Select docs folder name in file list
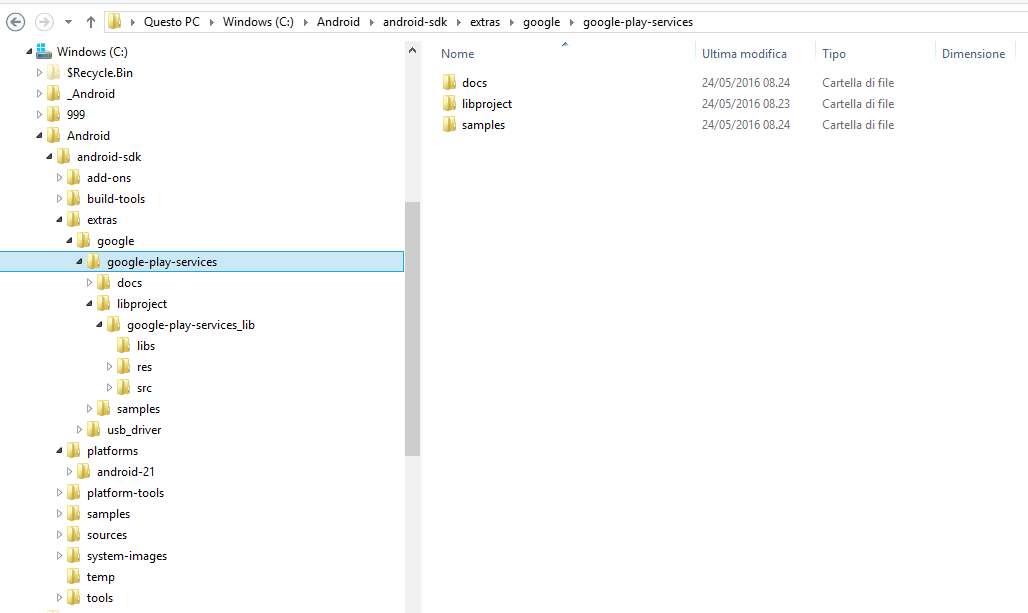 click(475, 83)
